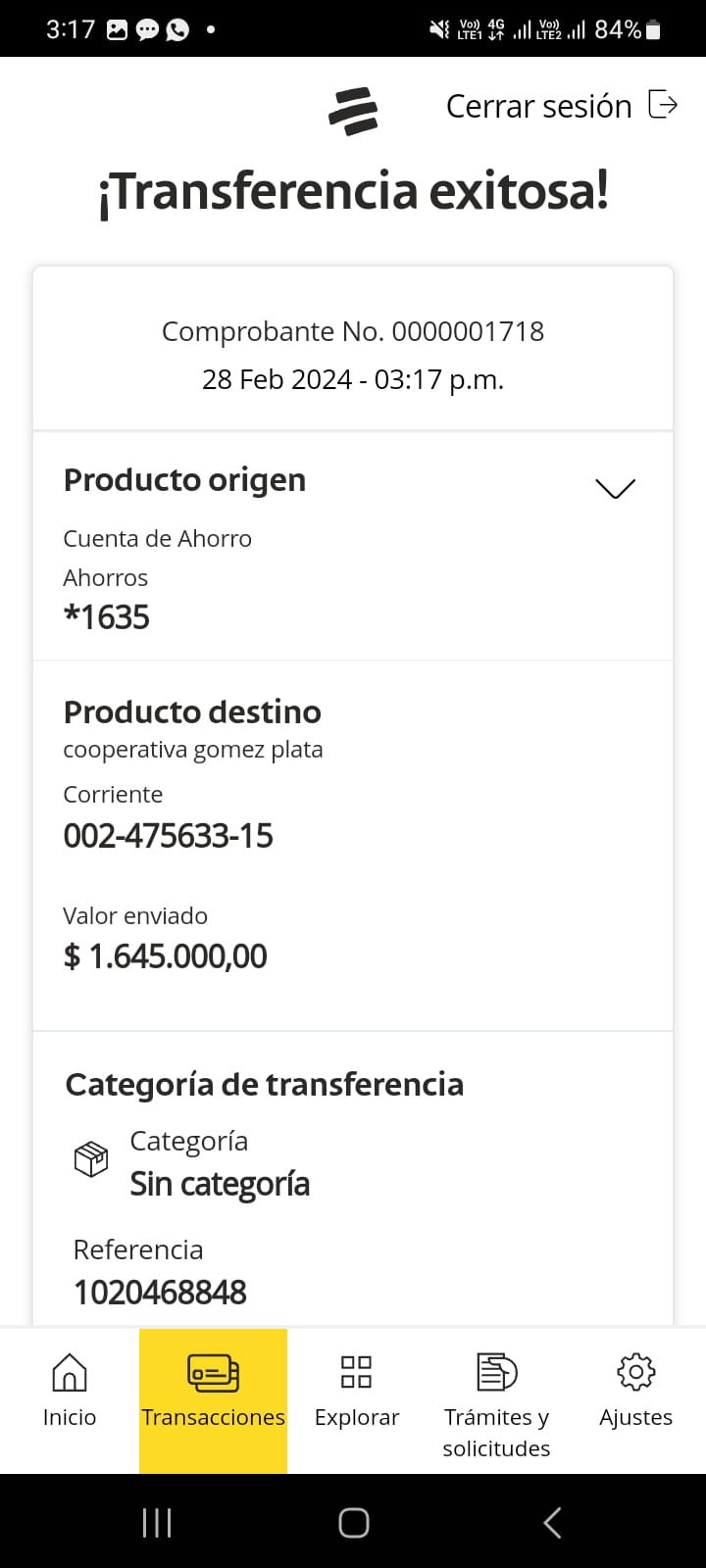Tap the logout arrow icon
The width and height of the screenshot is (706, 1568).
click(x=664, y=104)
